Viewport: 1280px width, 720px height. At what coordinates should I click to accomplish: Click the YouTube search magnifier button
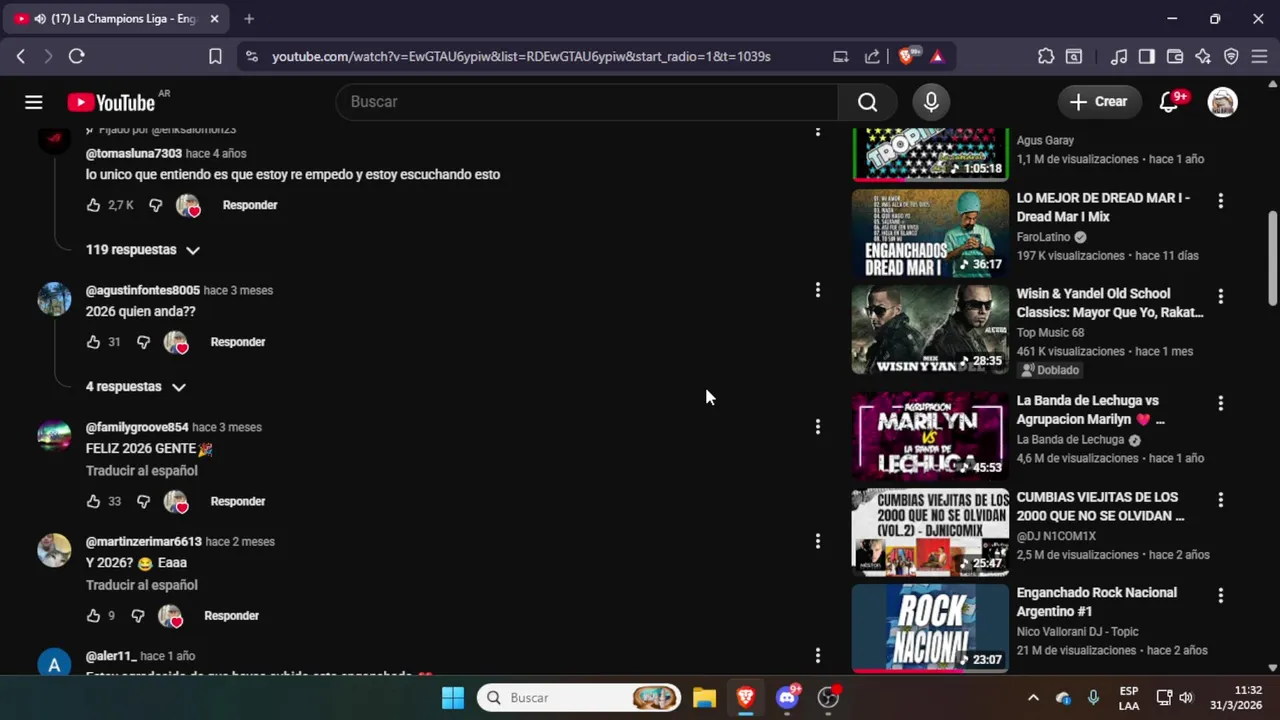(867, 102)
